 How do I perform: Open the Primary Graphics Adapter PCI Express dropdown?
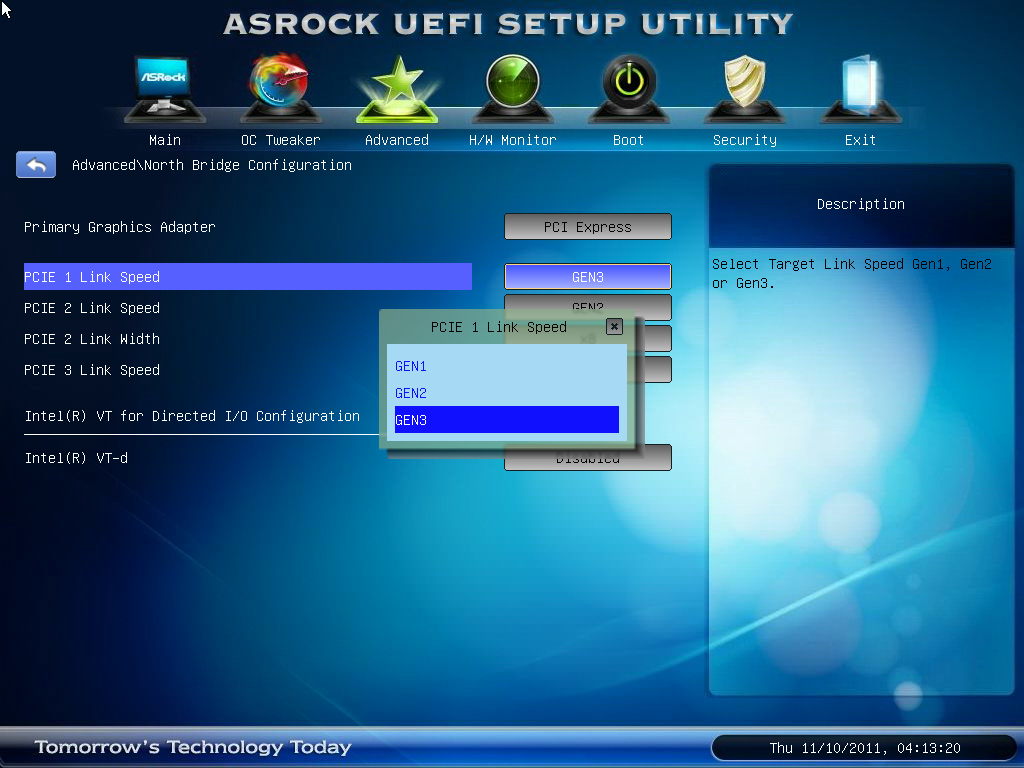click(588, 227)
